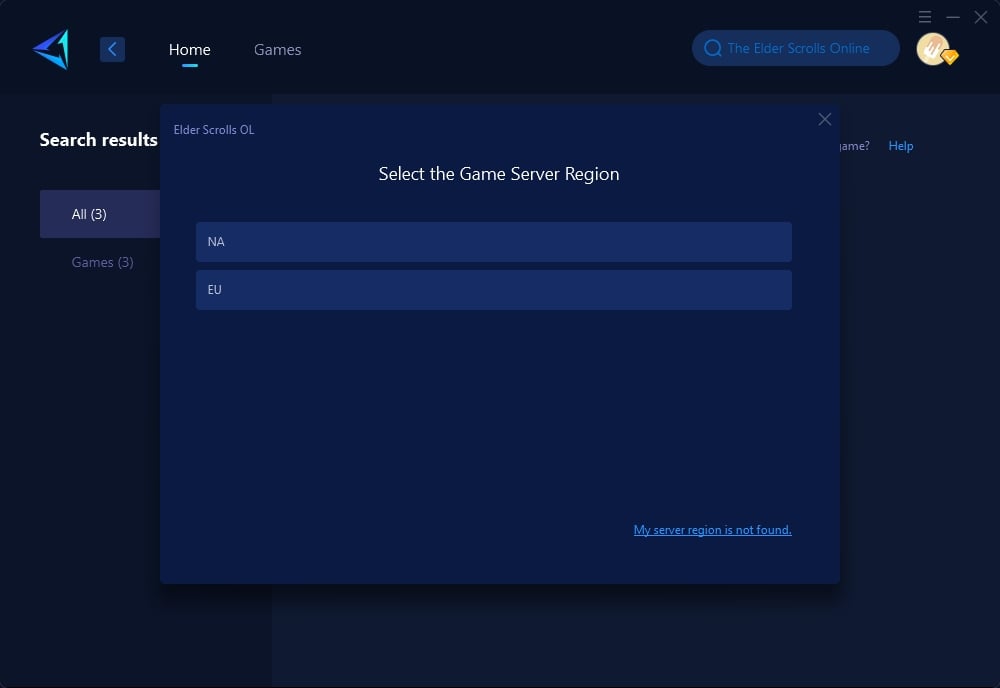Go back using the back arrow button
The height and width of the screenshot is (688, 1000).
coord(112,49)
